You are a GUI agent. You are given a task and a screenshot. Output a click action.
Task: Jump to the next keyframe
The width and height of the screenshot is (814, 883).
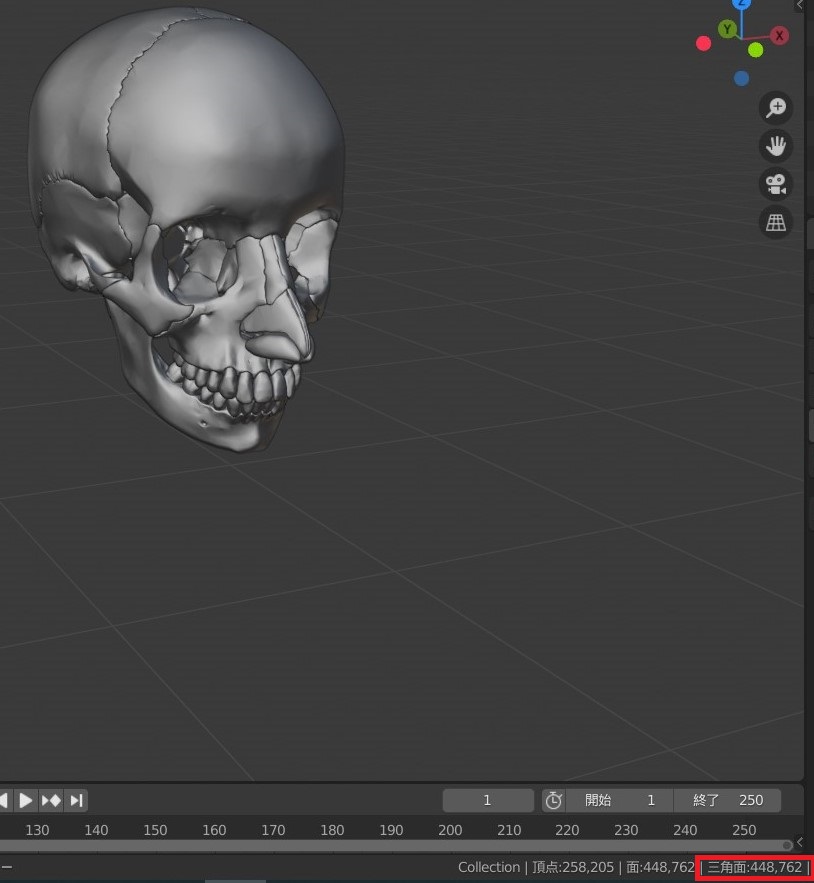[51, 800]
